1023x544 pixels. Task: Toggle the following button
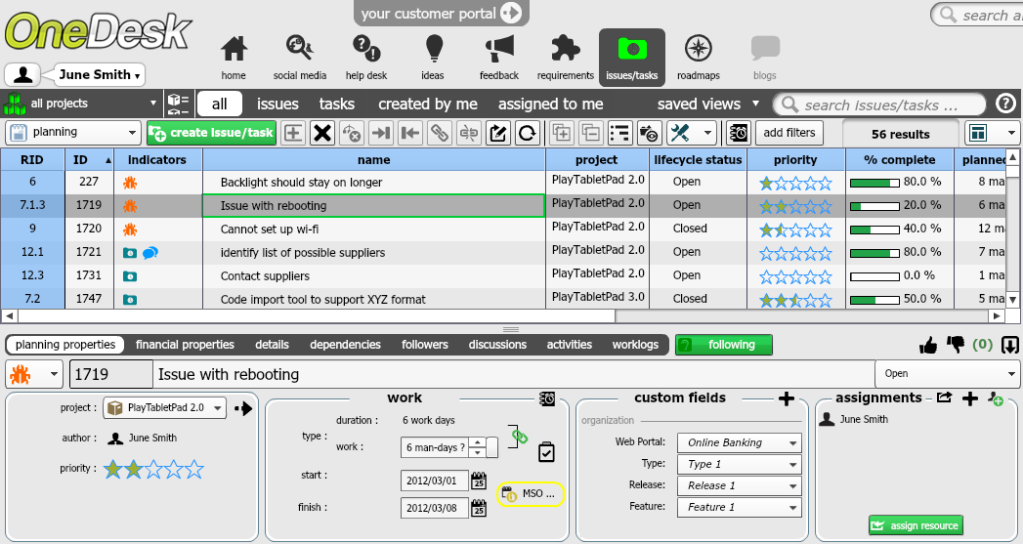(x=724, y=345)
